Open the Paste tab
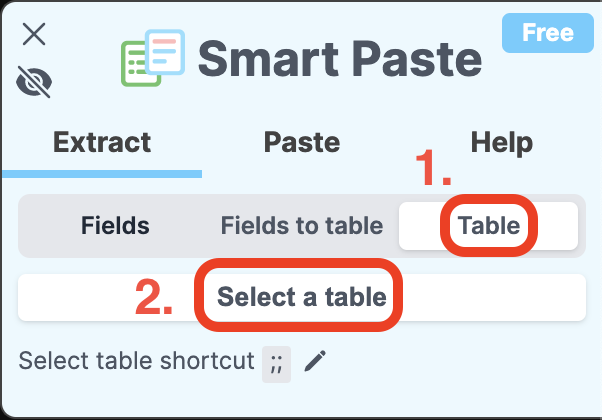602x420 pixels. [x=302, y=142]
